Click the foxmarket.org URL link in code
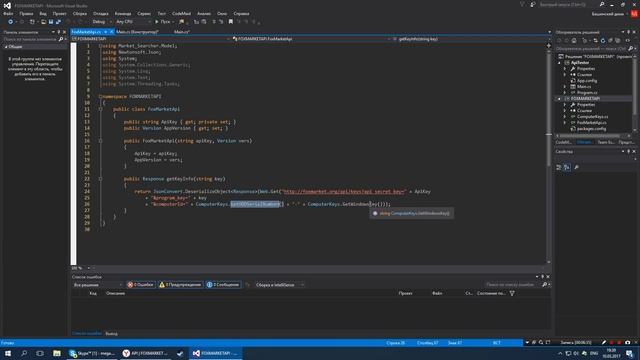Screen dimensions: 640x360 pos(344,191)
